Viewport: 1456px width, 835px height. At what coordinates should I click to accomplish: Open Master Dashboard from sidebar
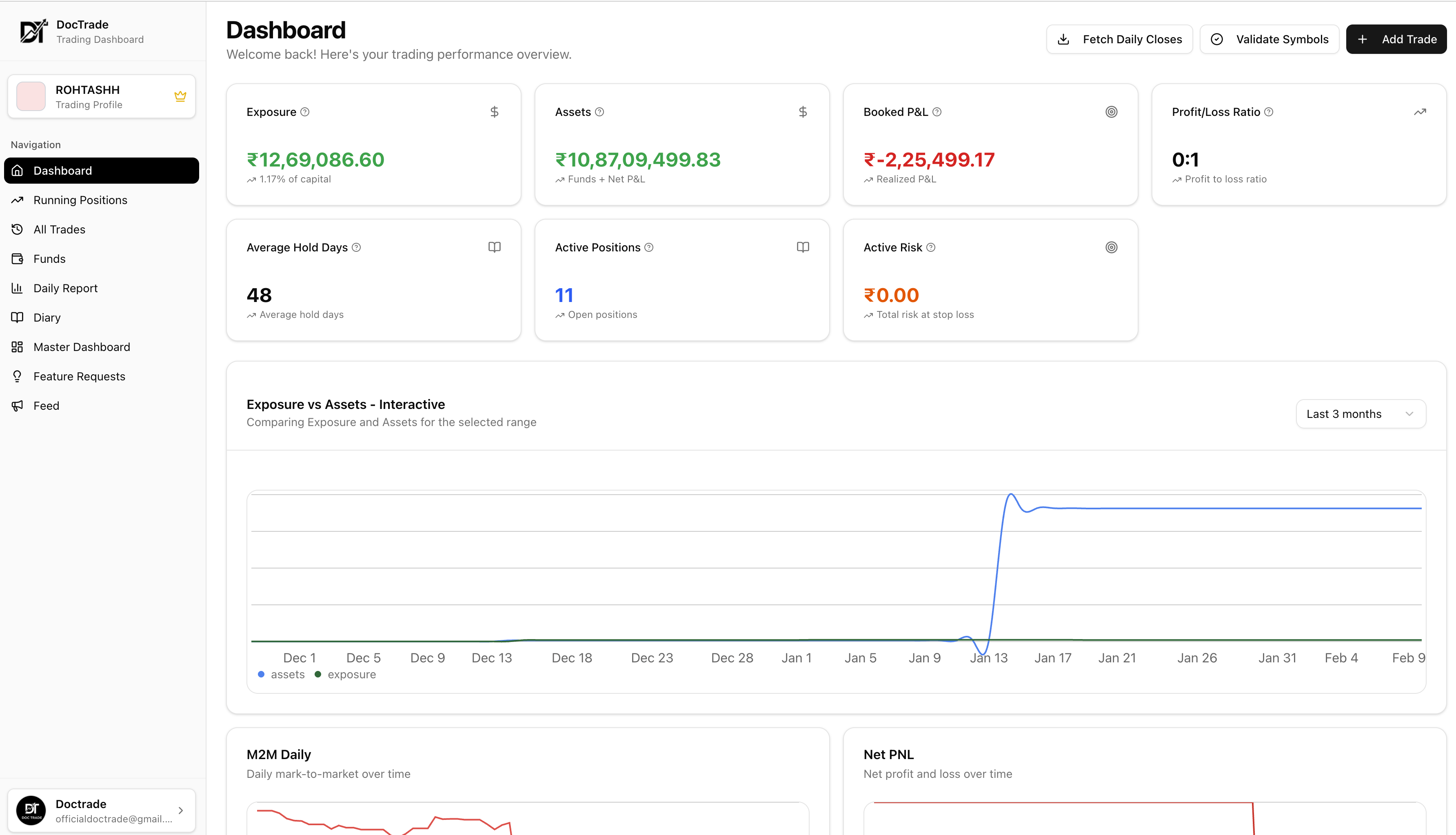point(82,347)
